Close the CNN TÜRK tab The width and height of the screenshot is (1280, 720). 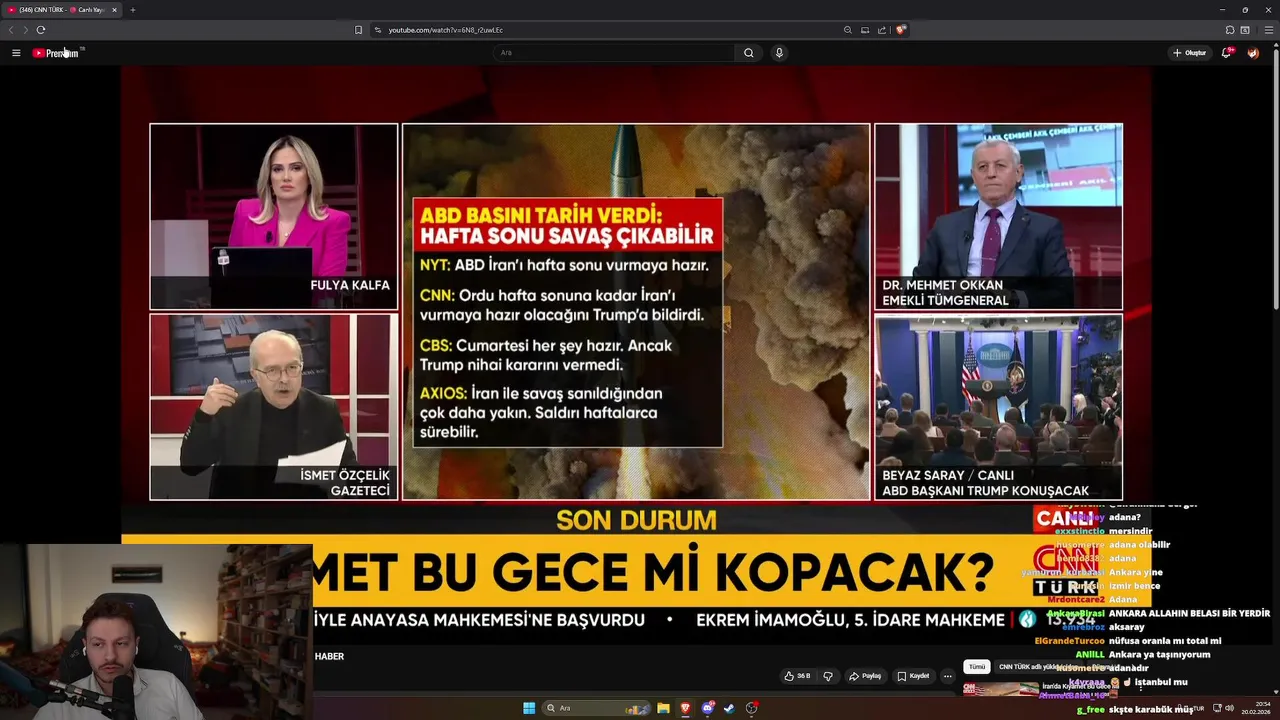(x=114, y=10)
